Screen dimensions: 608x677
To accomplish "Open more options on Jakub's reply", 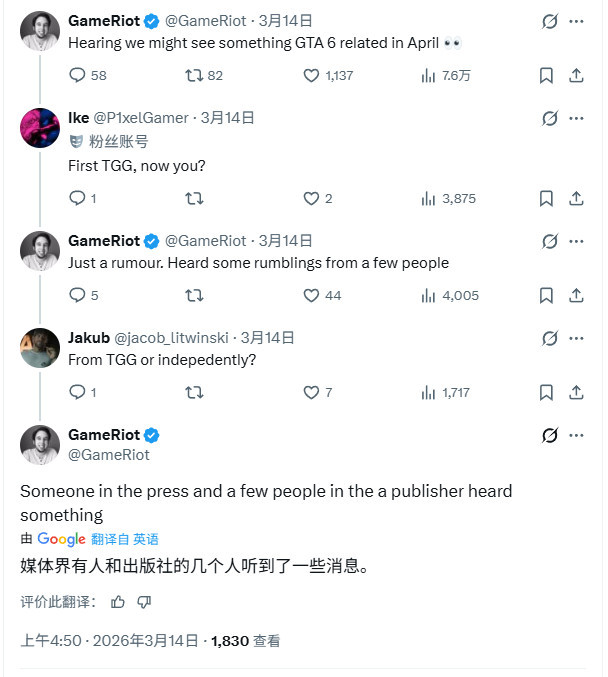I will point(578,338).
